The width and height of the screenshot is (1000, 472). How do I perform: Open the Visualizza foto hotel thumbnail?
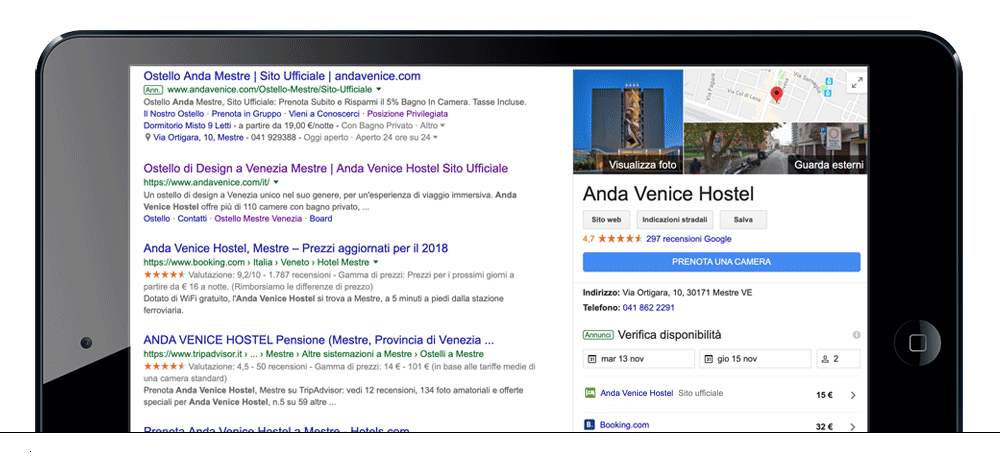(x=628, y=121)
